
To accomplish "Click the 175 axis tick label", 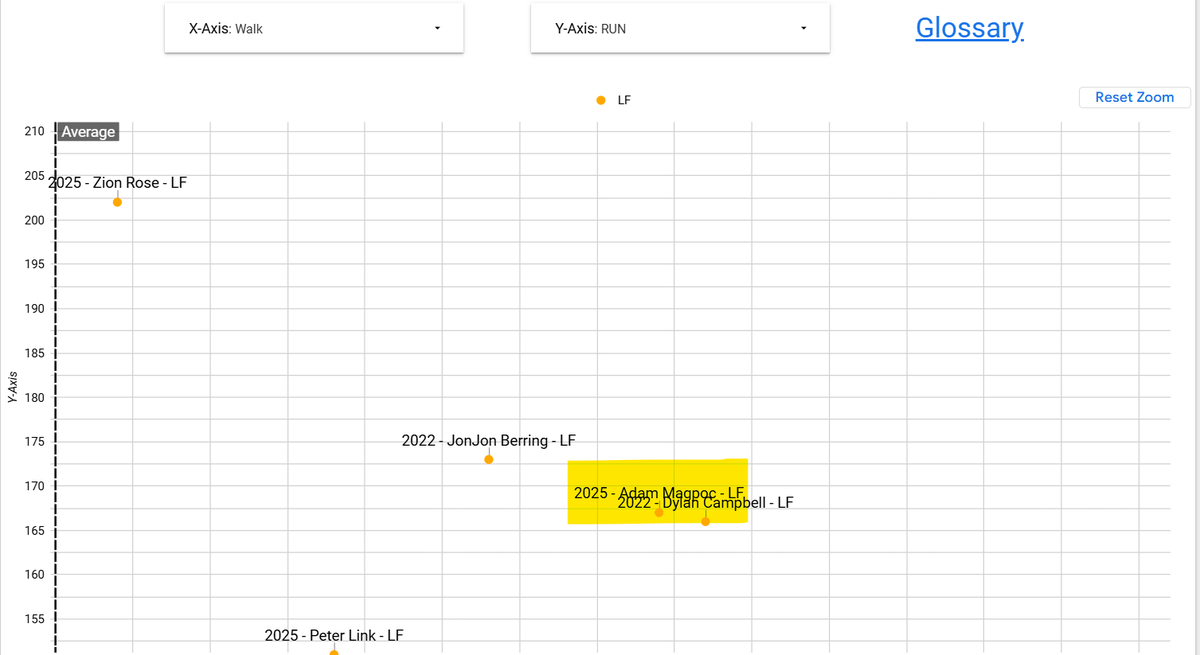I will (x=33, y=441).
